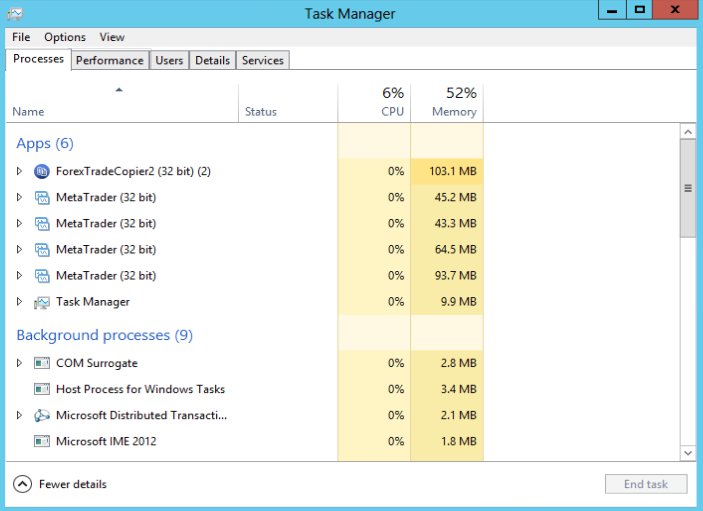
Task: Click 0% CPU value for ForexTradeCopier2
Action: click(x=396, y=171)
